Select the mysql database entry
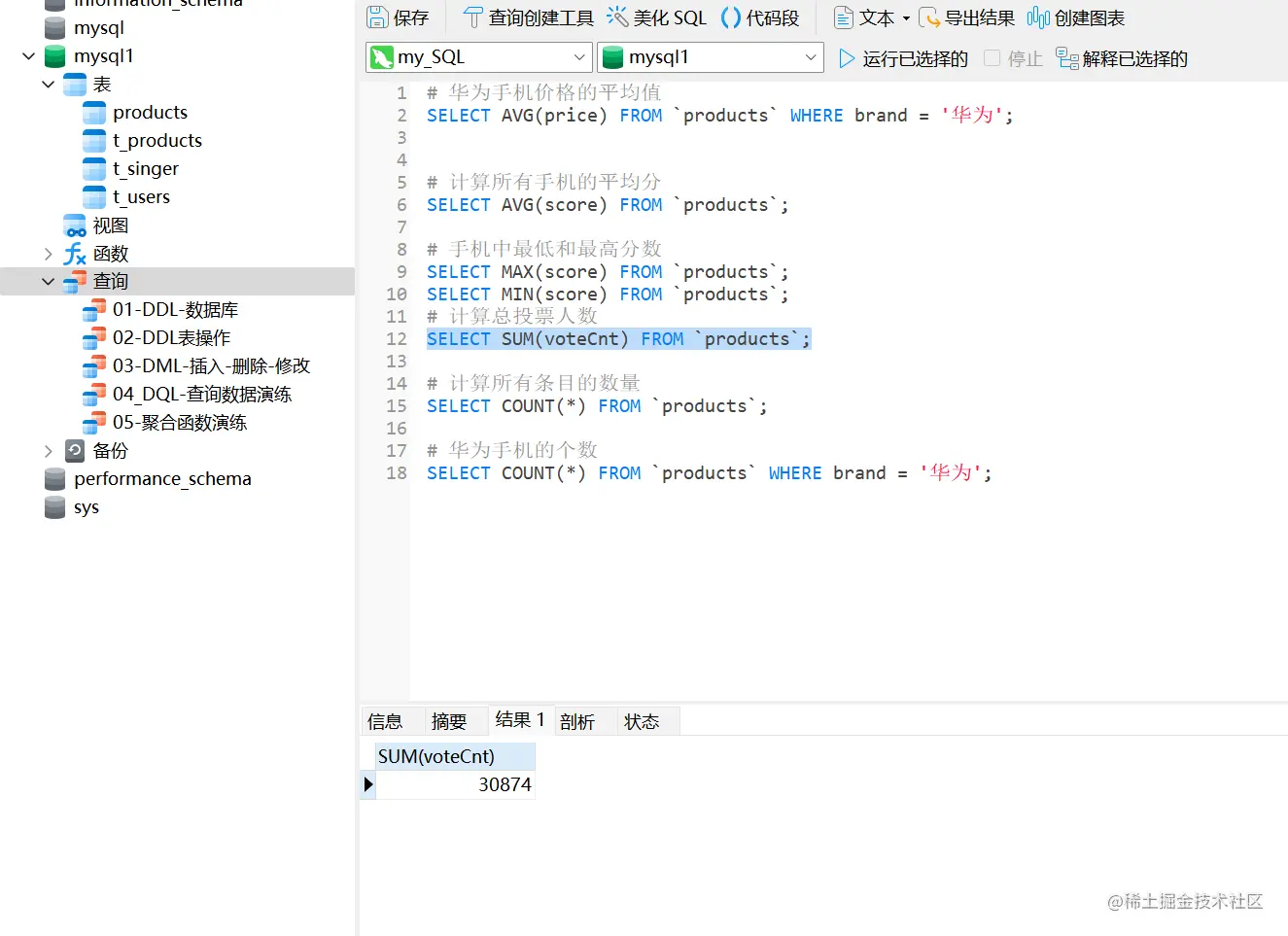This screenshot has width=1288, height=936. coord(99,28)
